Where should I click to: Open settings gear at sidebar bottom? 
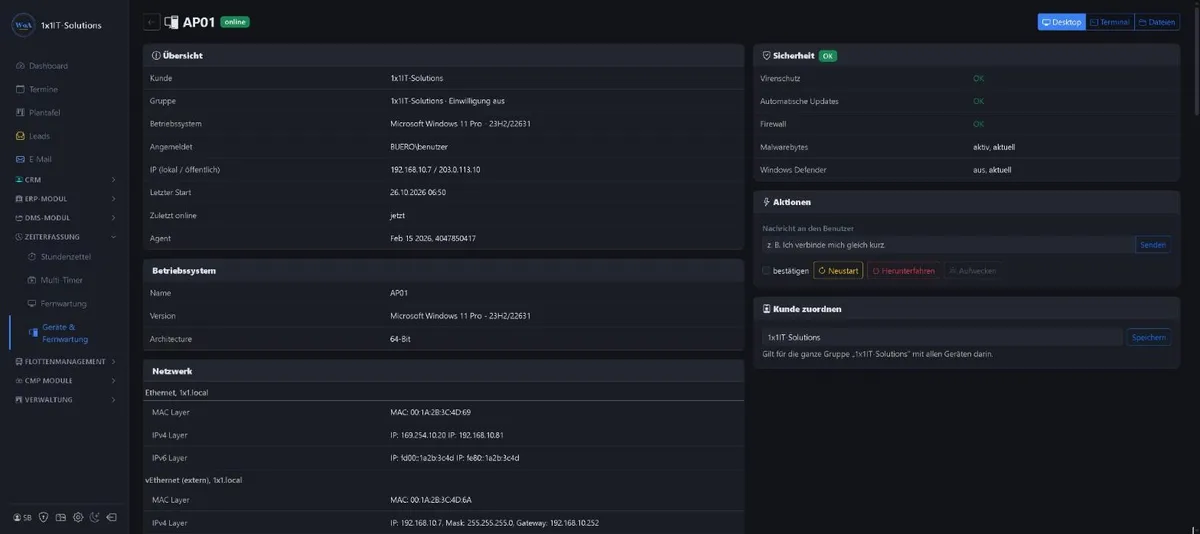77,517
